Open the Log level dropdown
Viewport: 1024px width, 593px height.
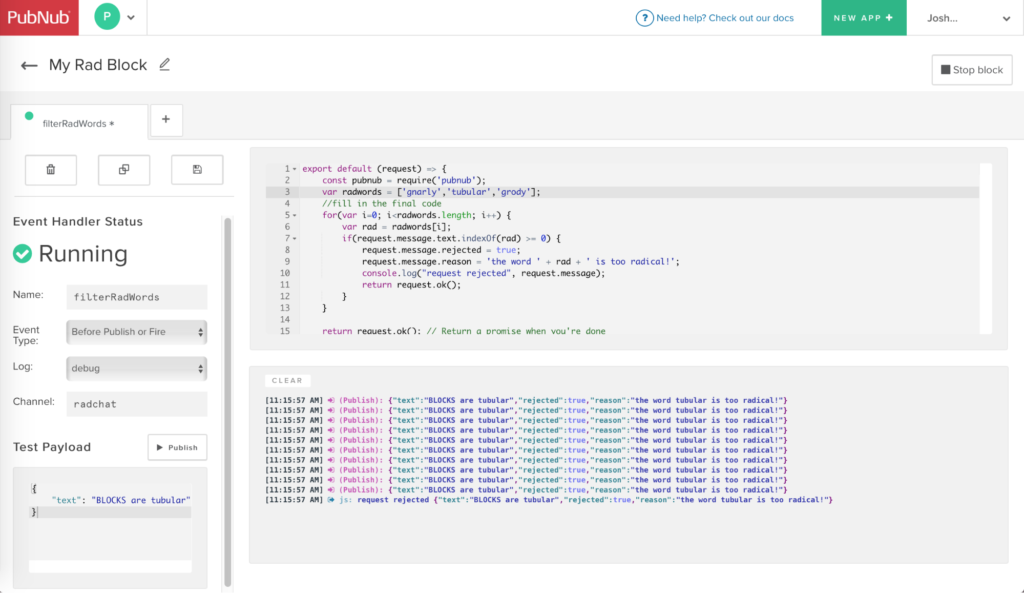tap(136, 368)
